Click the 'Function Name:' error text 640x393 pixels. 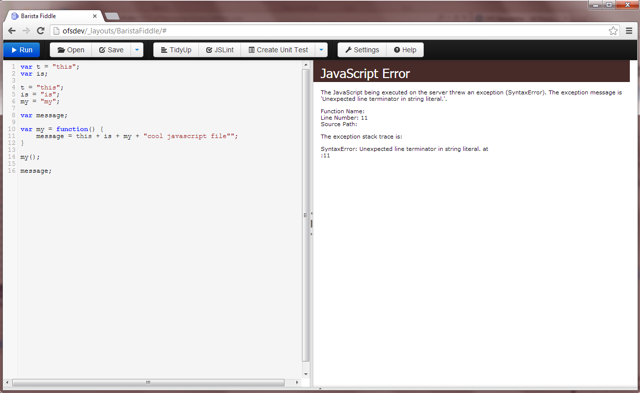pos(342,111)
